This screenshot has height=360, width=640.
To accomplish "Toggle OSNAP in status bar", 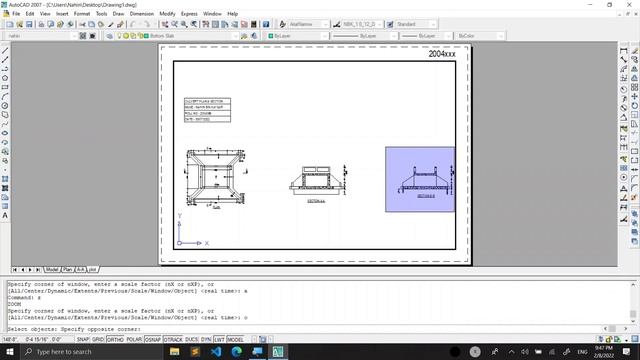I will 153,339.
